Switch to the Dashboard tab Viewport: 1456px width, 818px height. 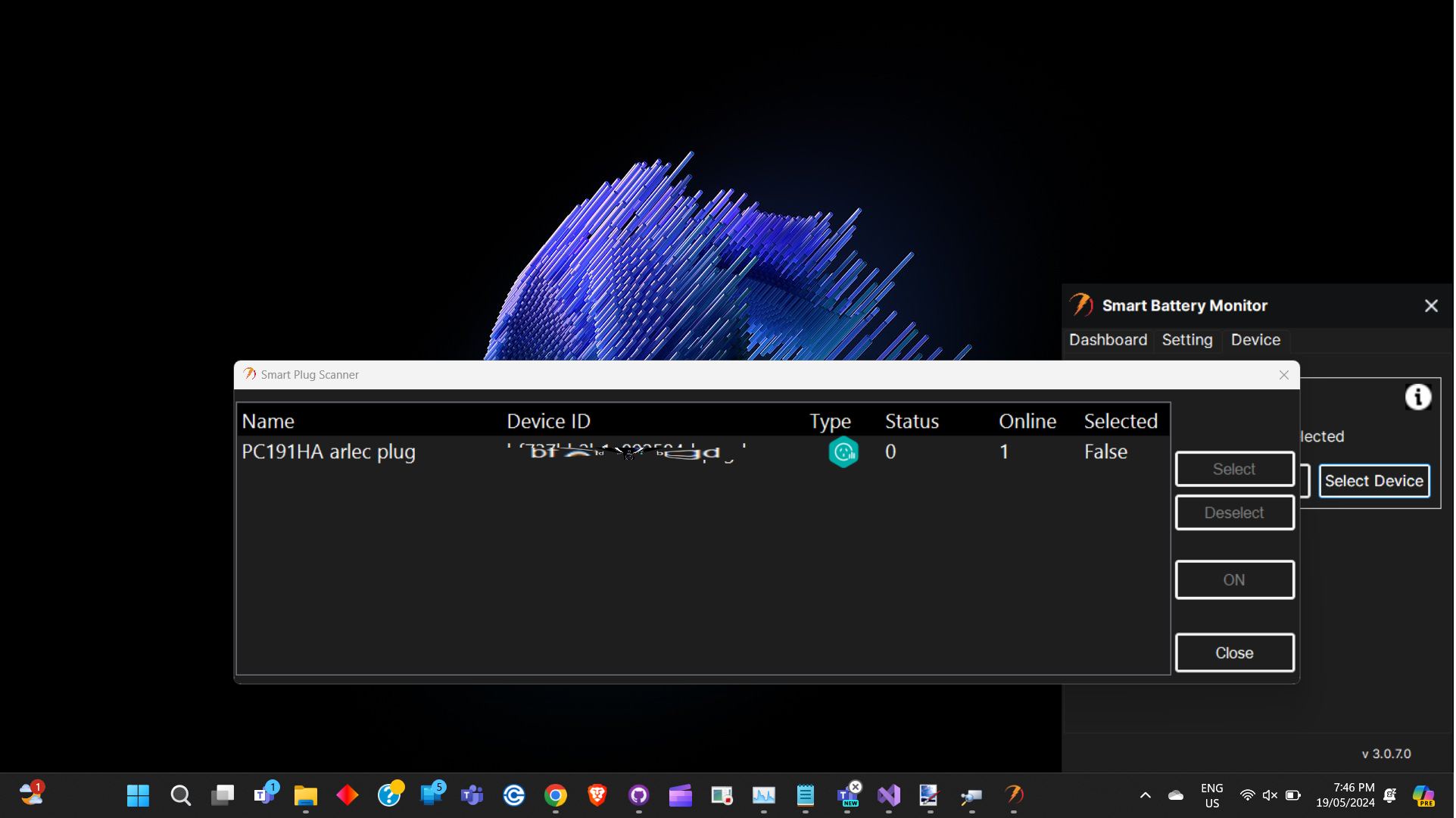pos(1108,340)
